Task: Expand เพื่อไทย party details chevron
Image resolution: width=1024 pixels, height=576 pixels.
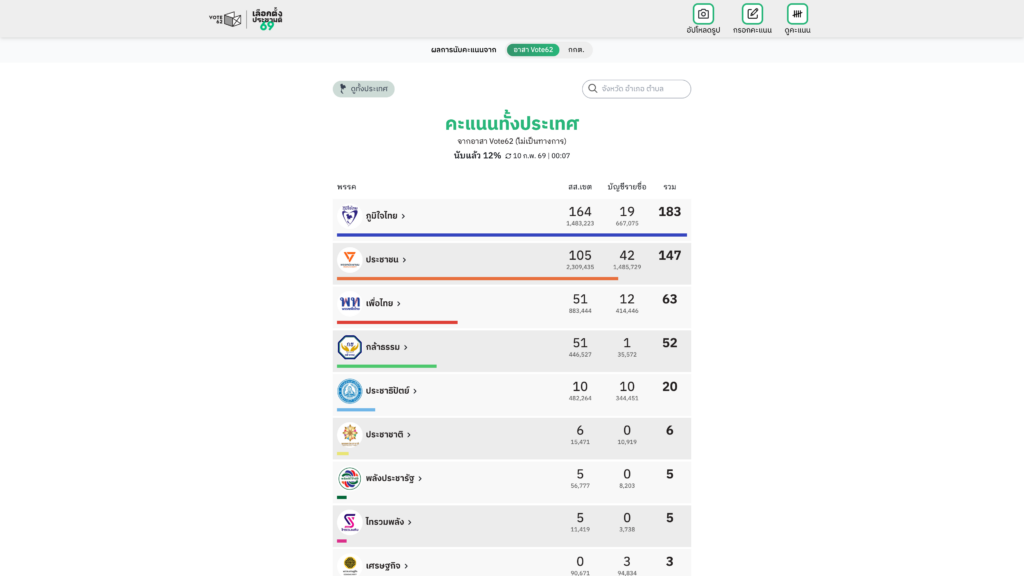Action: point(399,304)
